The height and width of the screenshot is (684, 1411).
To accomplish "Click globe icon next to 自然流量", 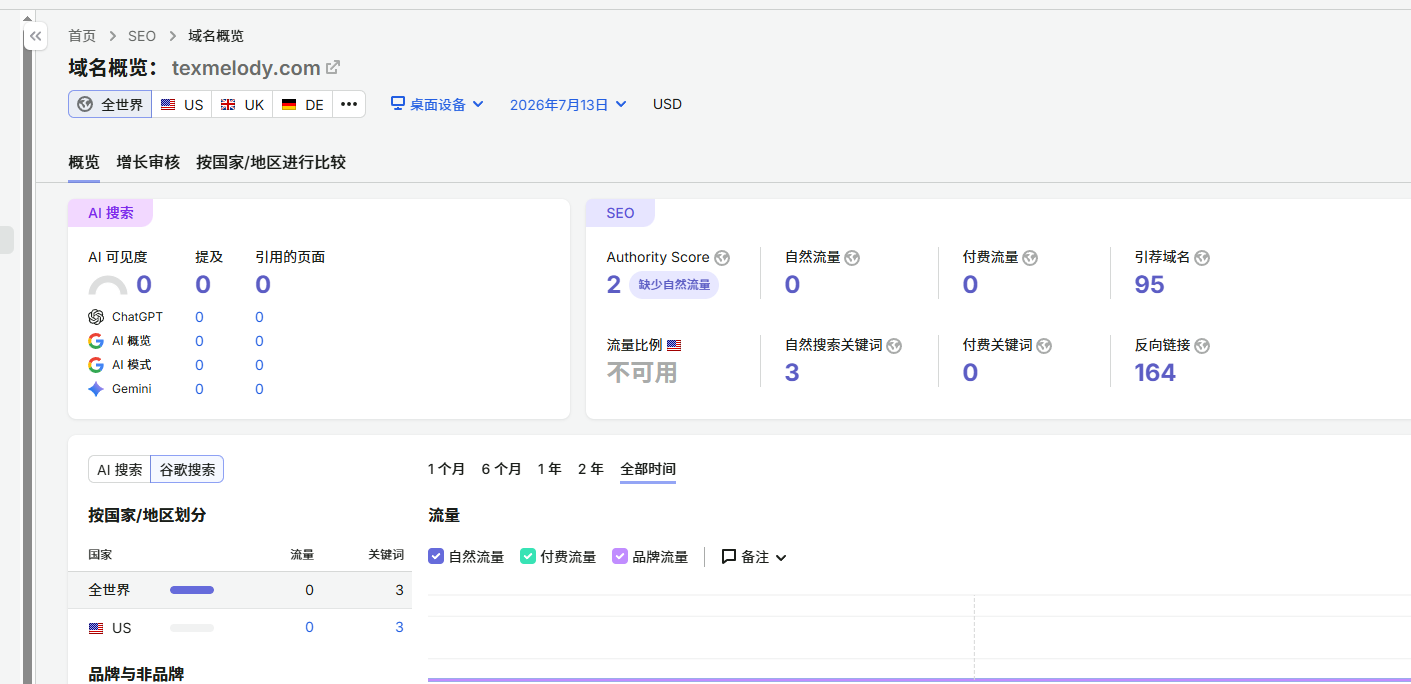I will 852,258.
